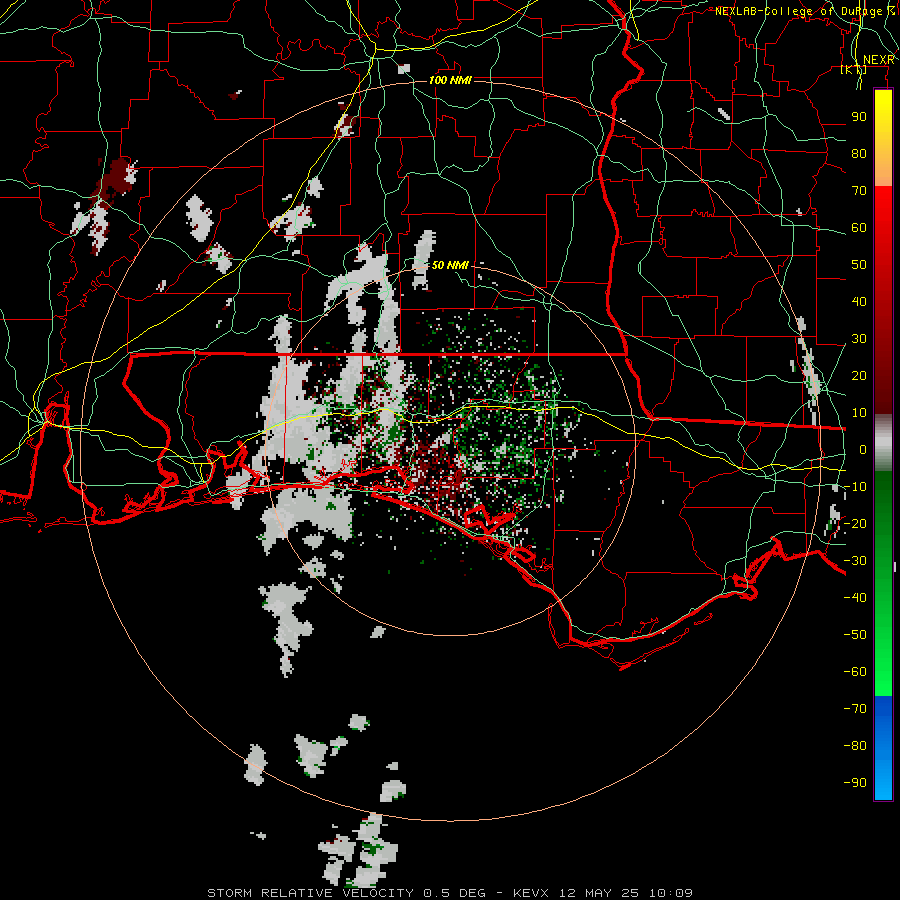Click the positive "70" scale value

coord(859,191)
